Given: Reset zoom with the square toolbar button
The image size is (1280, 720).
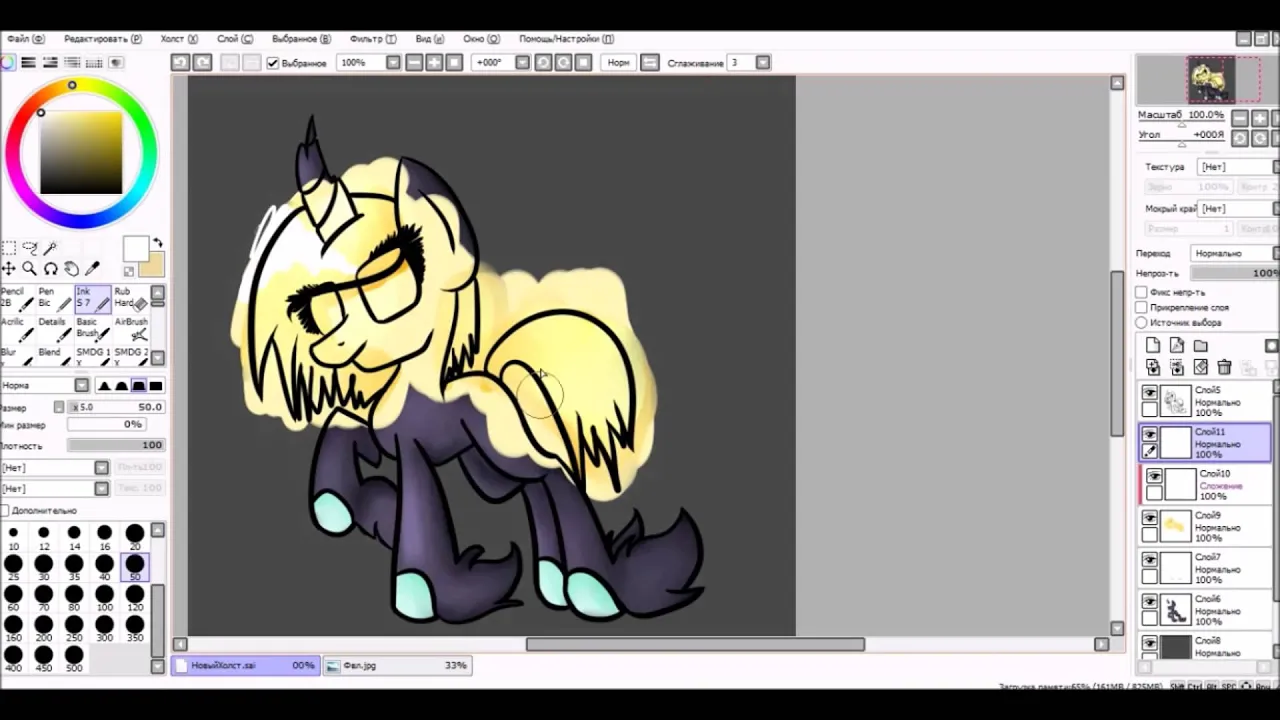Looking at the screenshot, I should tap(453, 62).
